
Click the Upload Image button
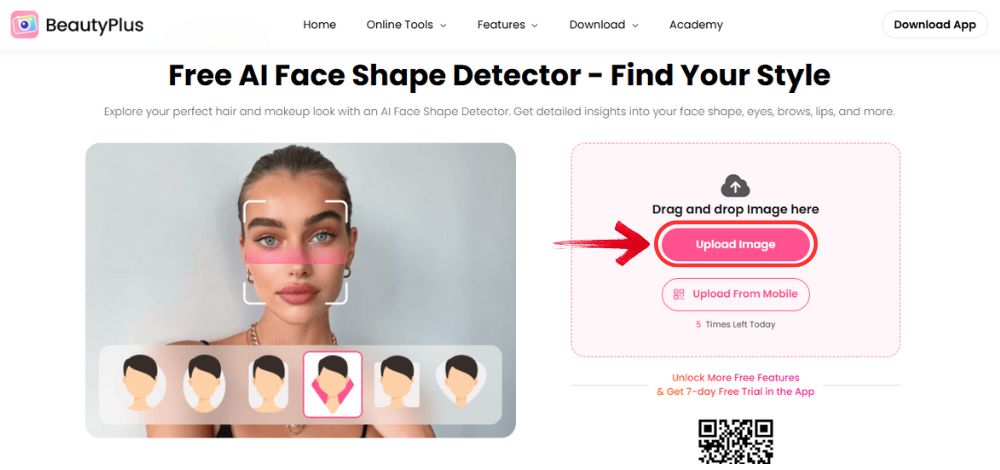click(735, 245)
